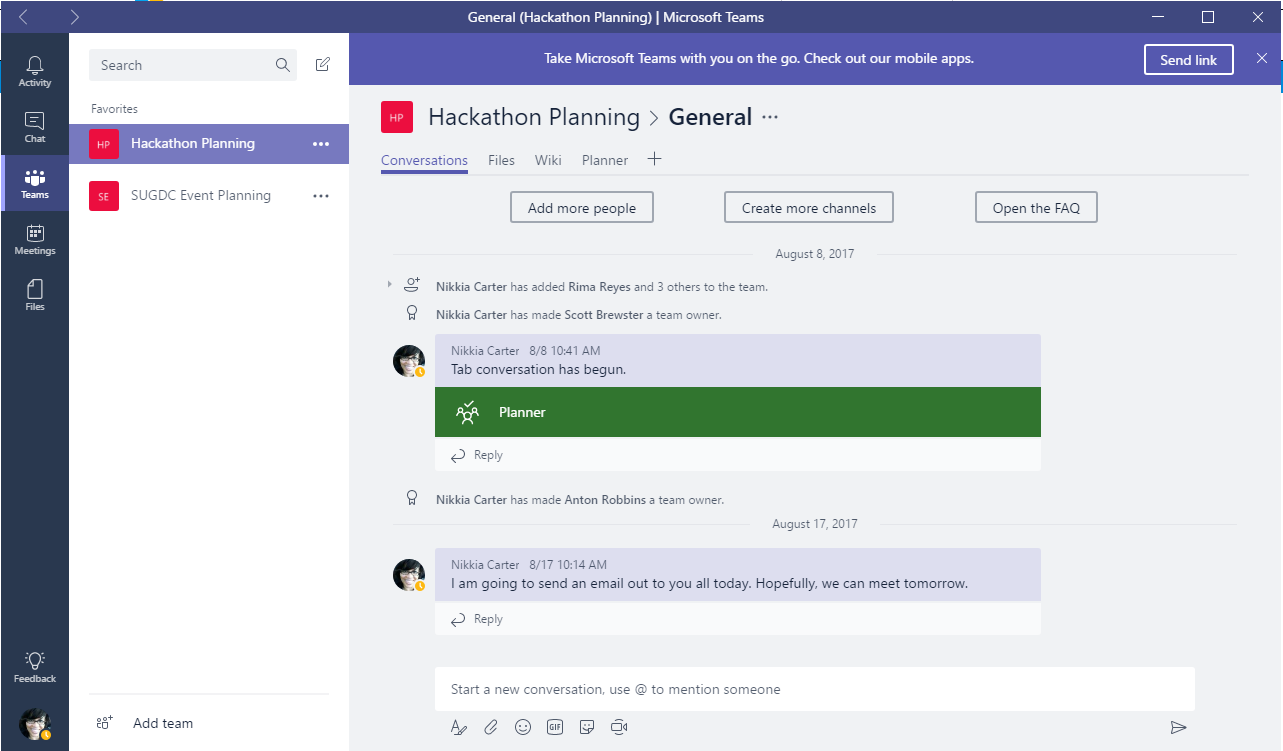
Task: Click the Scott Brewster team owner entry
Action: click(x=579, y=314)
